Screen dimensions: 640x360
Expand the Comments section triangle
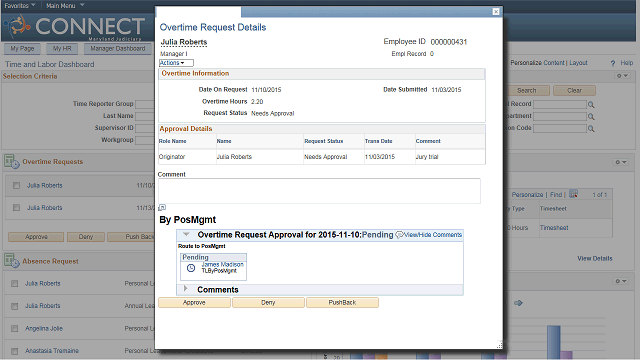click(x=186, y=289)
